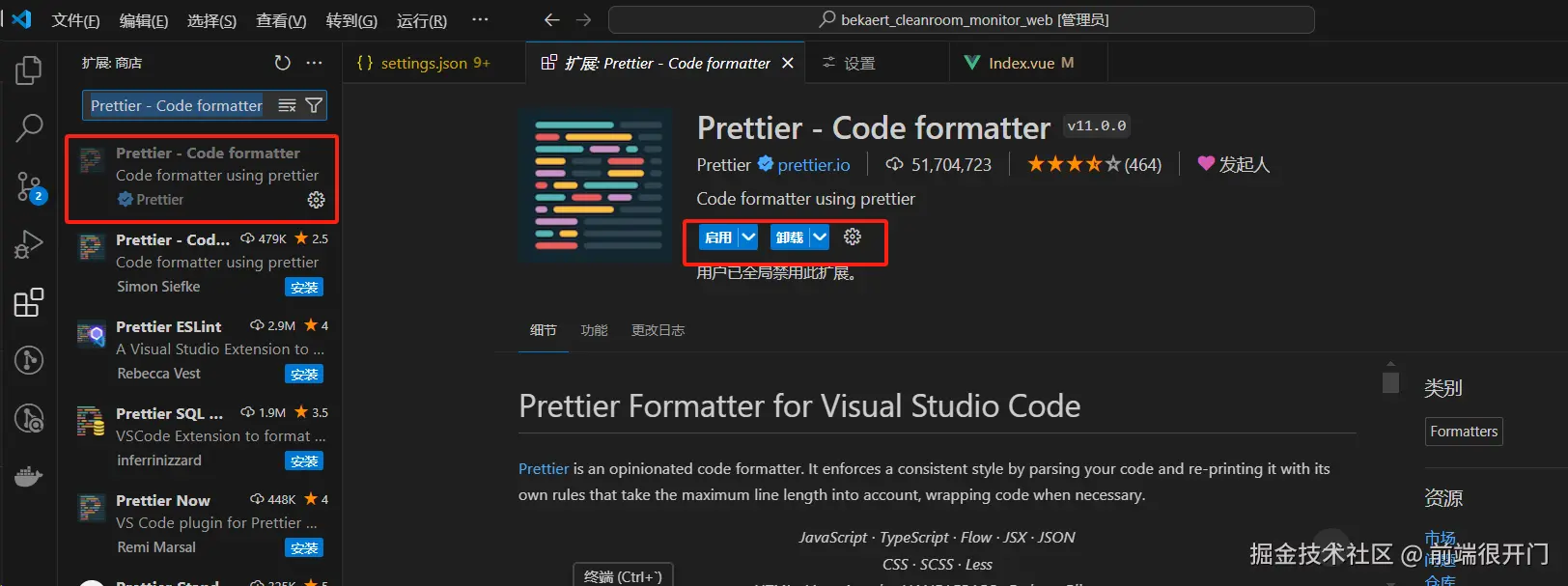
Task: Open the Search view in activity bar
Action: click(29, 127)
